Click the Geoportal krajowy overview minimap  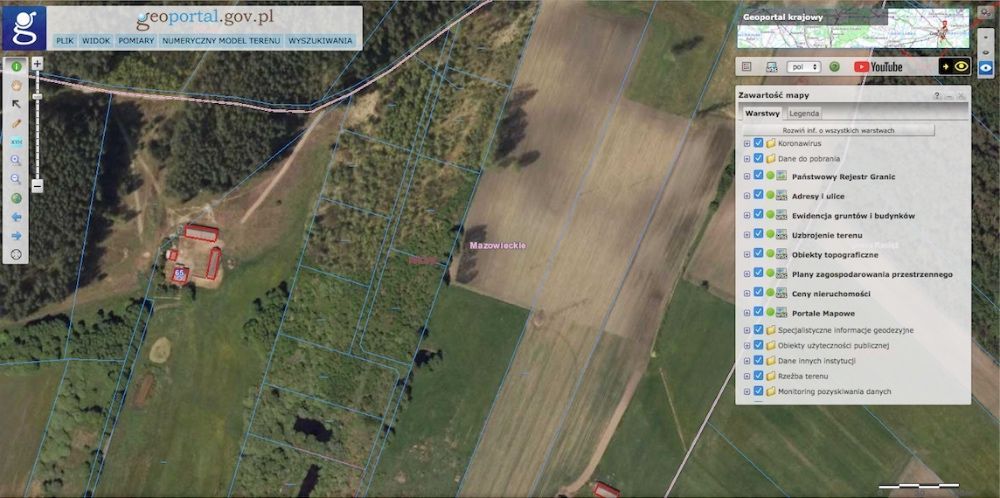tap(853, 29)
